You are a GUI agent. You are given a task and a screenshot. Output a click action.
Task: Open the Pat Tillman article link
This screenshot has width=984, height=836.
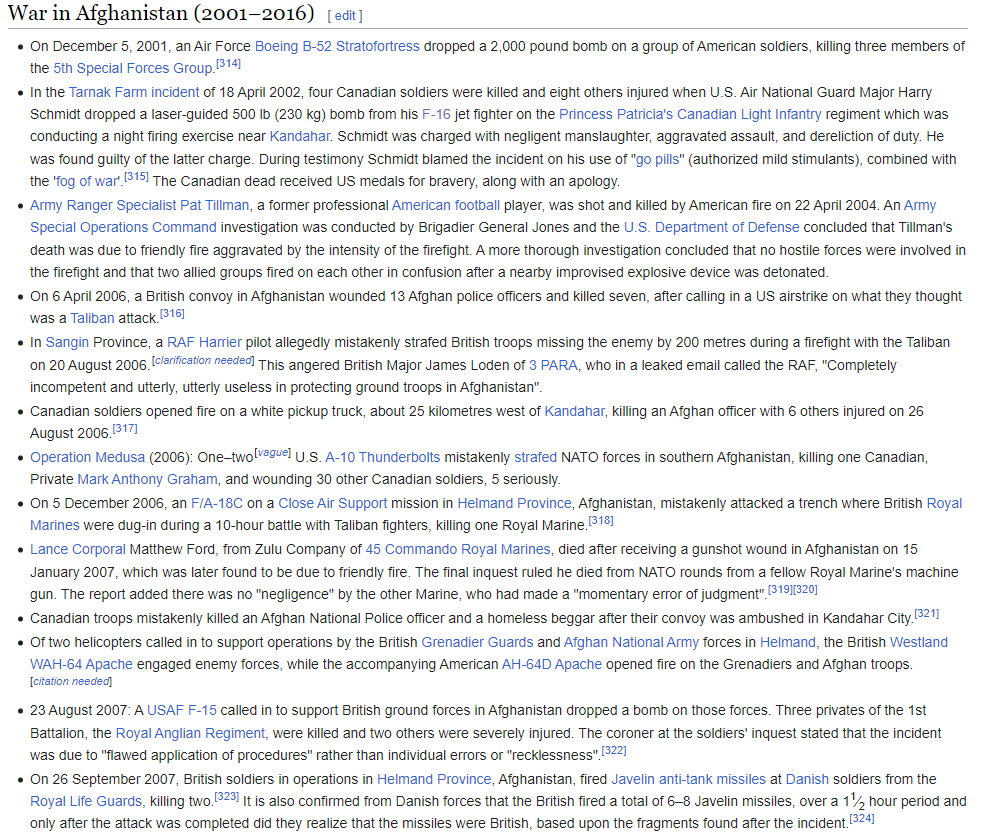(x=215, y=205)
